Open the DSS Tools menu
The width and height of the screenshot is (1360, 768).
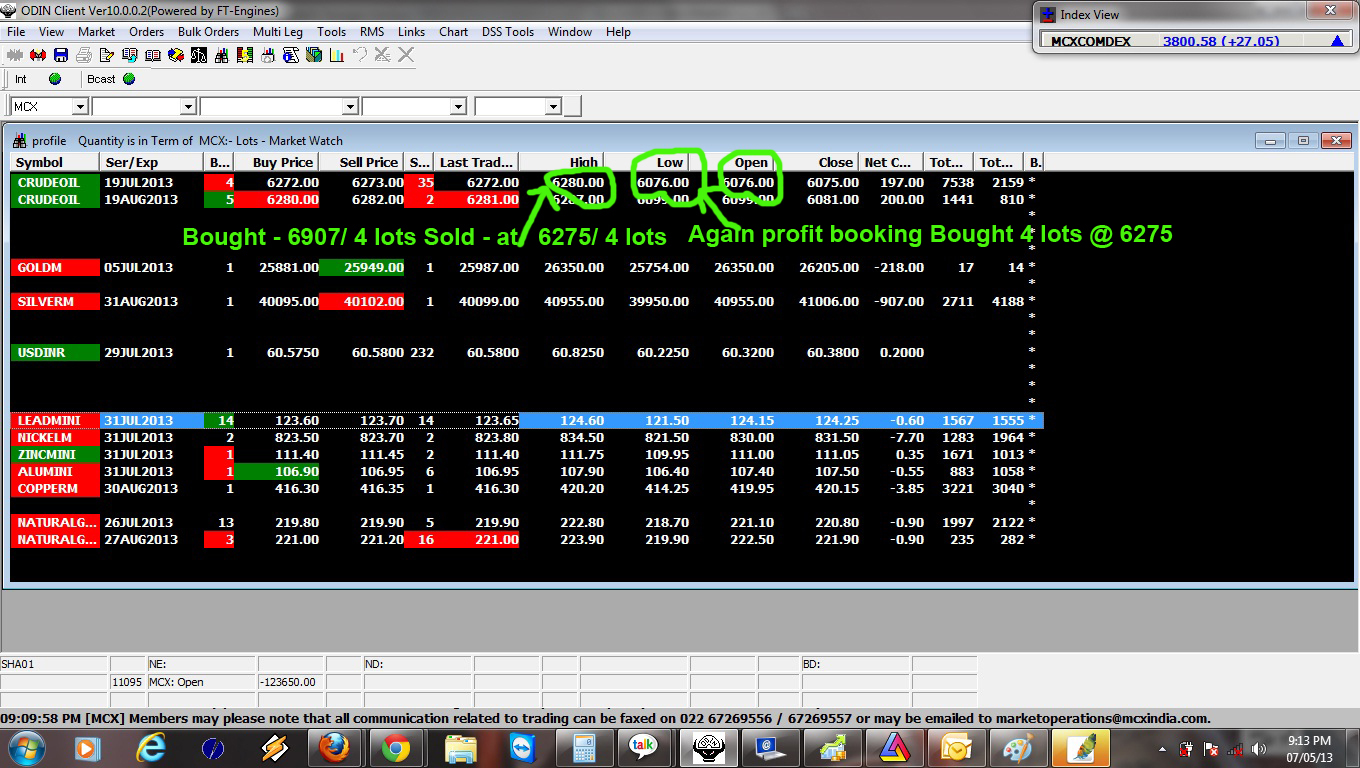click(x=508, y=32)
